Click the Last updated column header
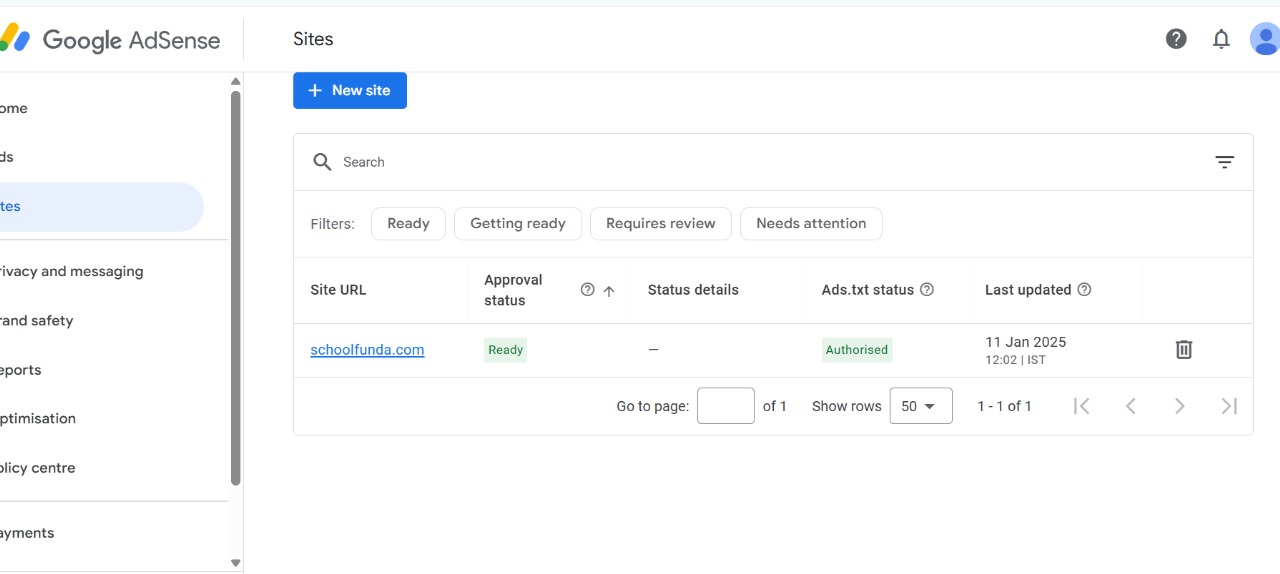The image size is (1280, 574). tap(1028, 290)
